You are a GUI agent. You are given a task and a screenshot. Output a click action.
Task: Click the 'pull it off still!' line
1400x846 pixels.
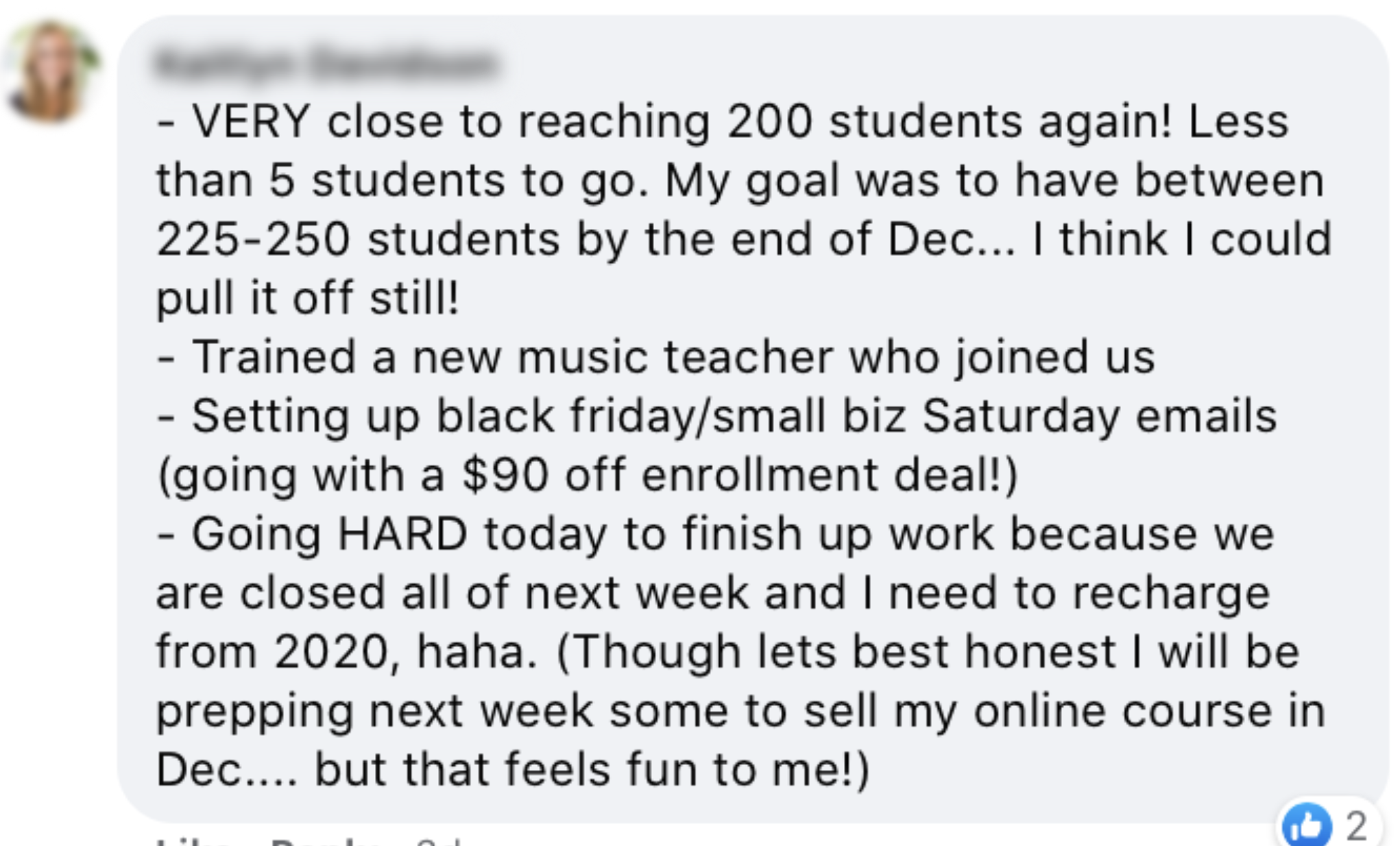[308, 299]
